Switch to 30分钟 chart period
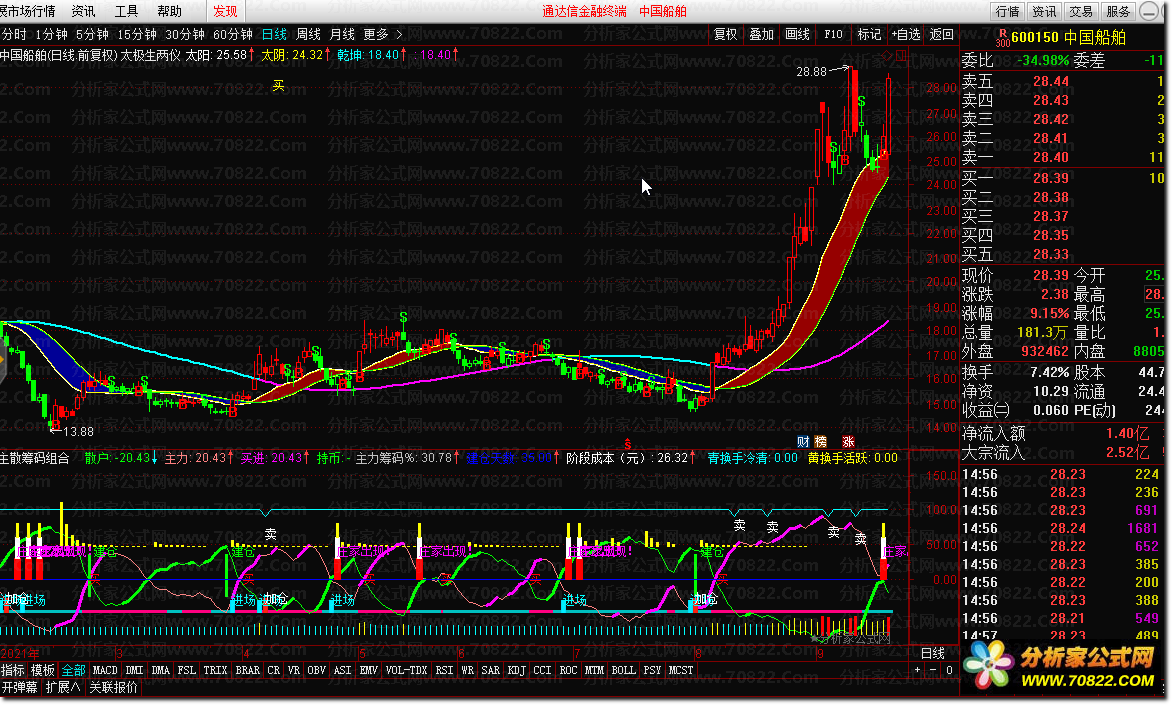The height and width of the screenshot is (705, 1173). (x=185, y=34)
